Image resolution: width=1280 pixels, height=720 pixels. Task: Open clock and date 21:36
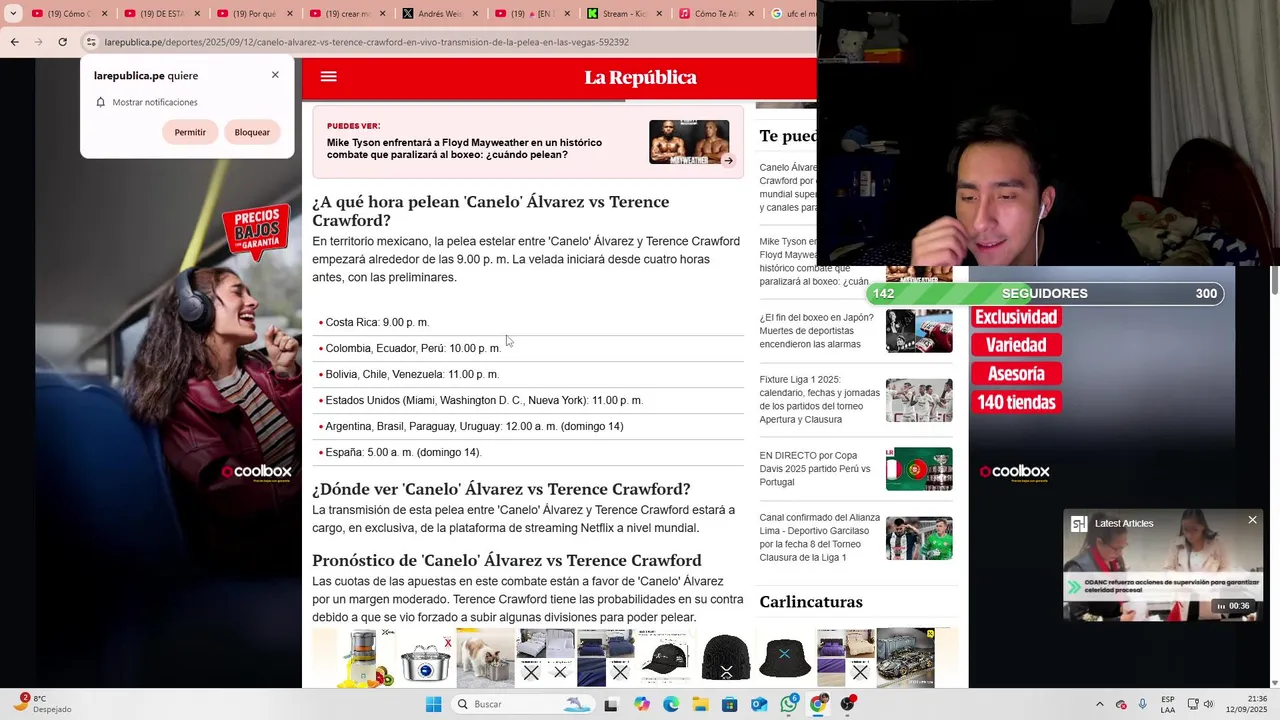click(1246, 704)
